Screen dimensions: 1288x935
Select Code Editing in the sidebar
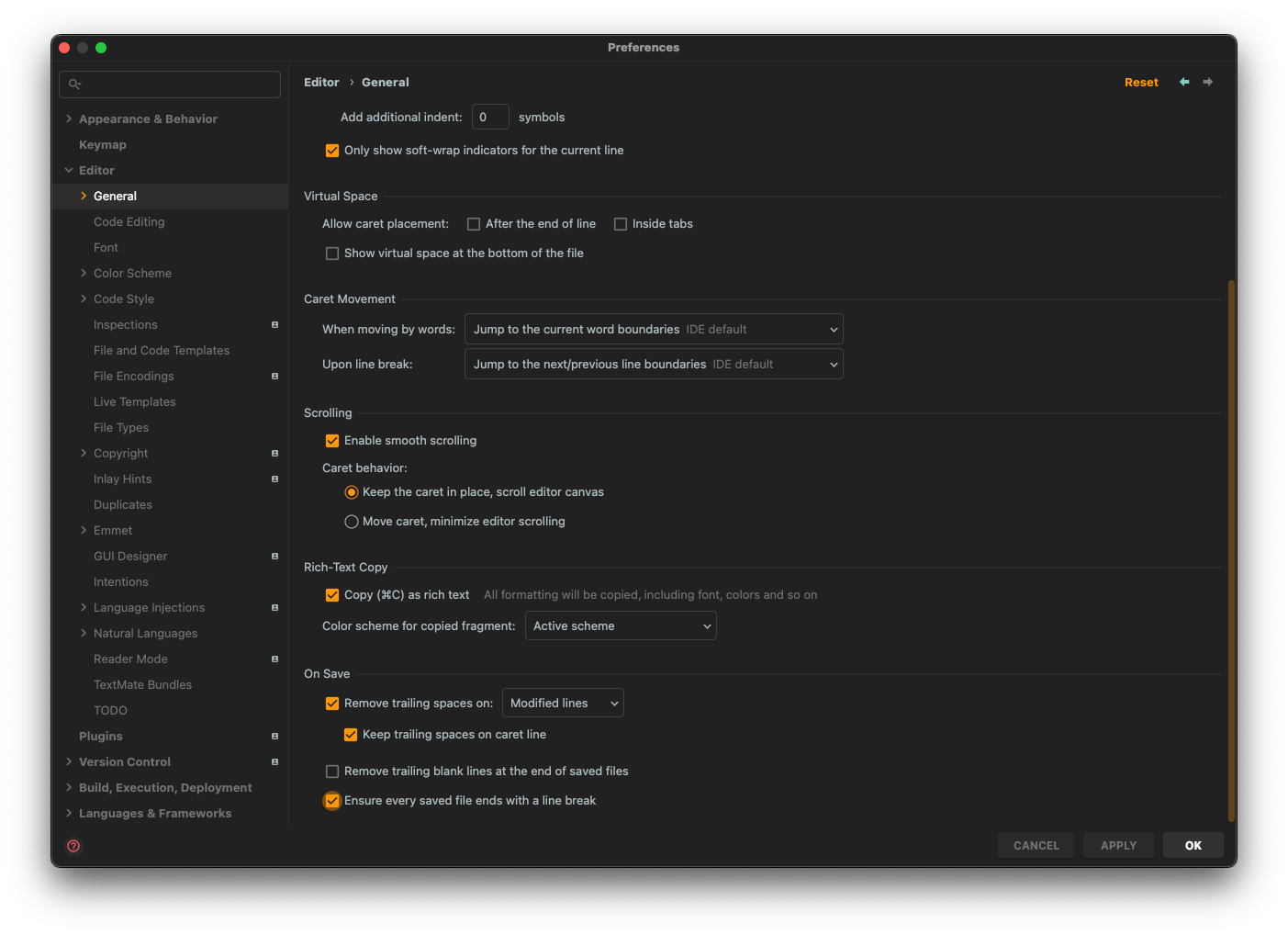click(x=129, y=221)
